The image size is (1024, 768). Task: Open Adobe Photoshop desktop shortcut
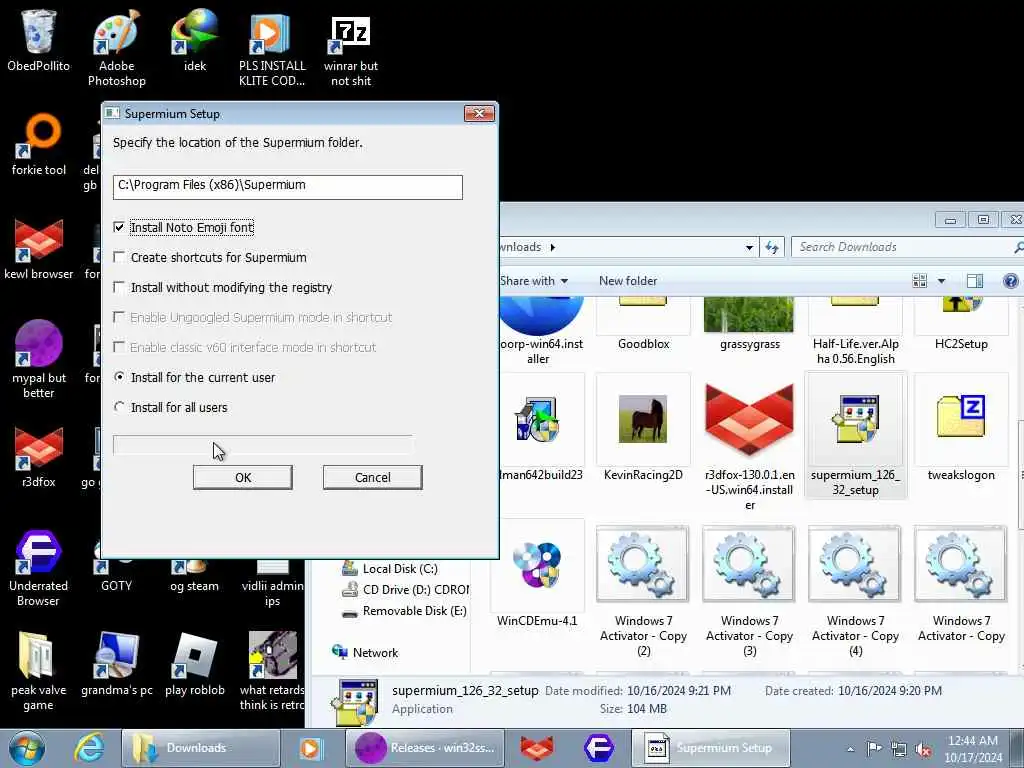[x=117, y=48]
